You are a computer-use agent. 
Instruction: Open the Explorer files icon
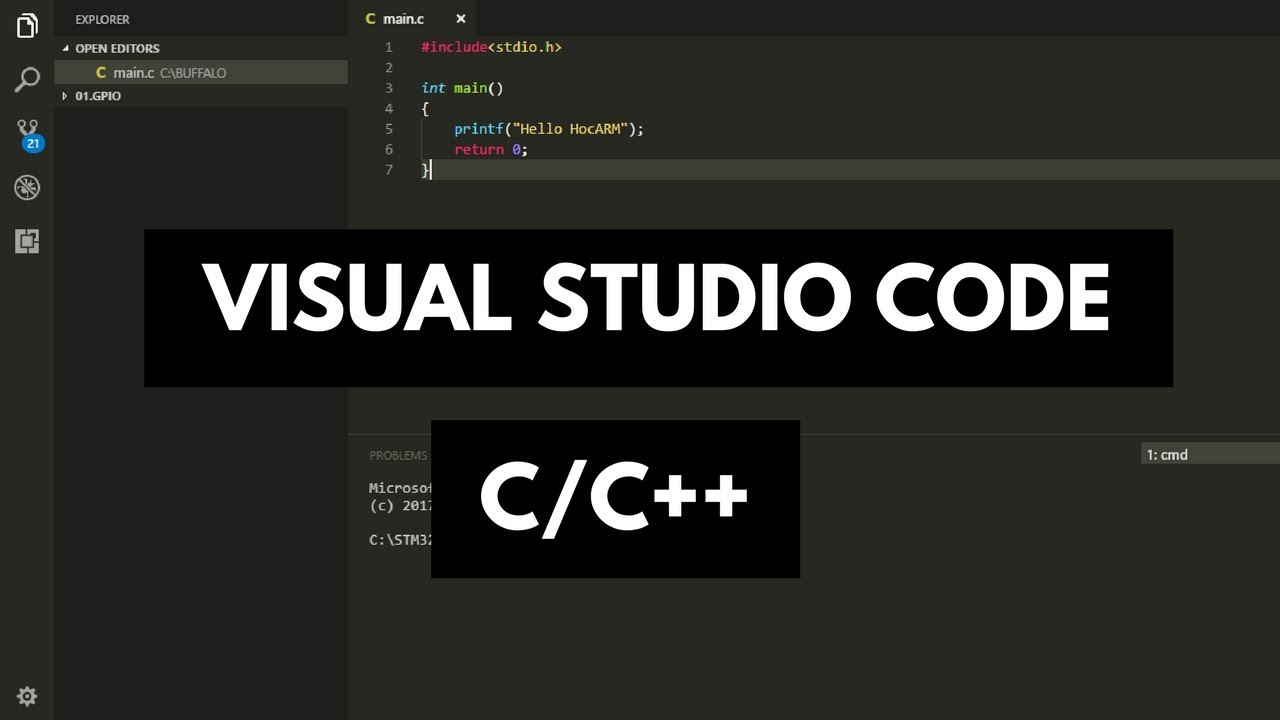click(x=27, y=26)
